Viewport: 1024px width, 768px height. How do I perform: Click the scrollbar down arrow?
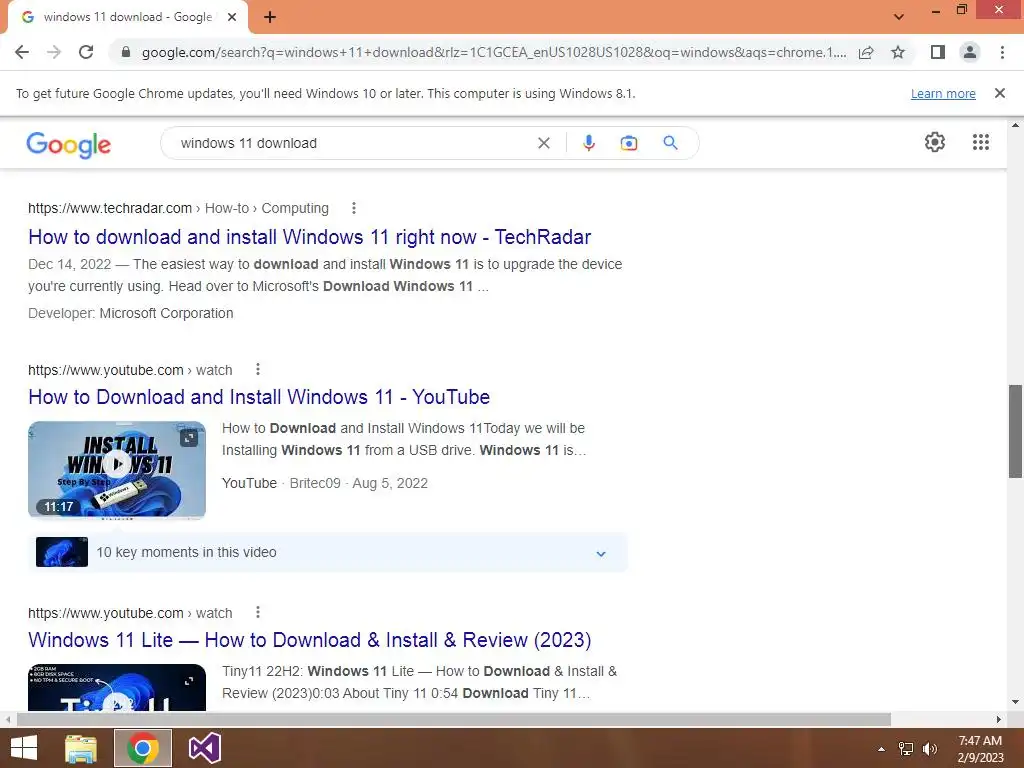(x=1015, y=703)
